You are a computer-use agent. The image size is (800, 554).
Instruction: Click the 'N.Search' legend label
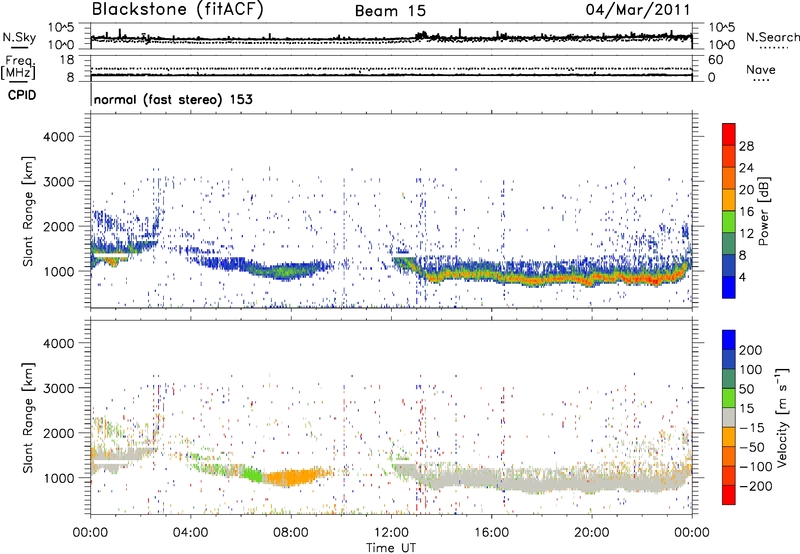coord(772,37)
